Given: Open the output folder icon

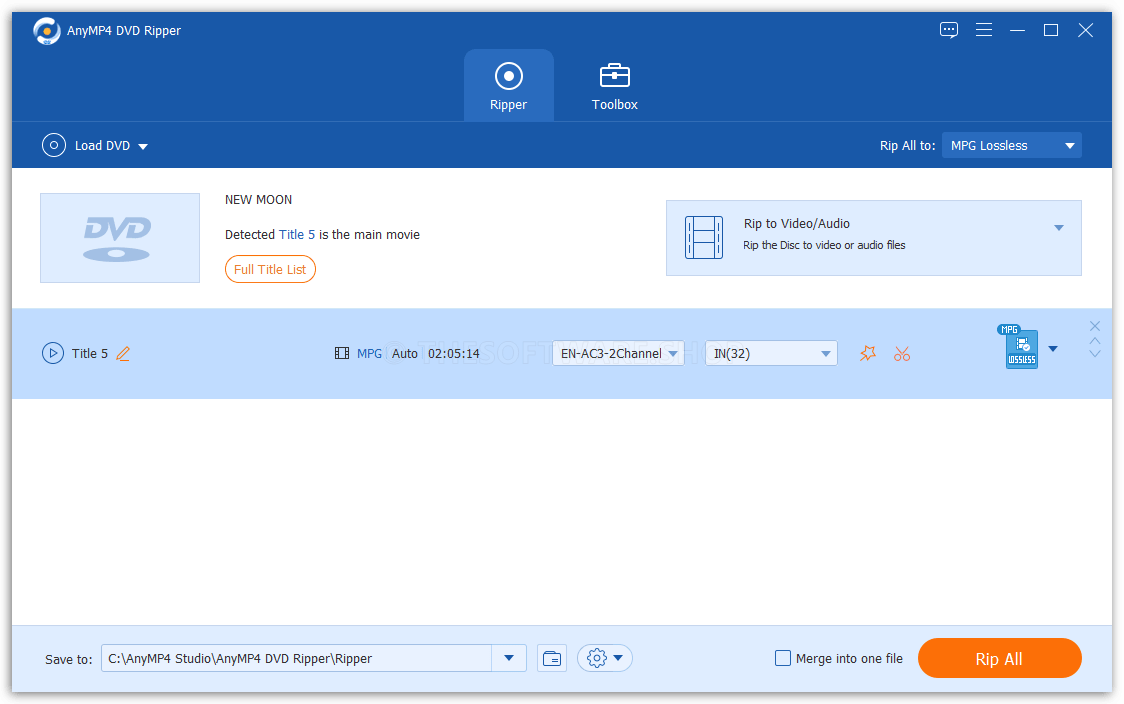Looking at the screenshot, I should [x=552, y=659].
